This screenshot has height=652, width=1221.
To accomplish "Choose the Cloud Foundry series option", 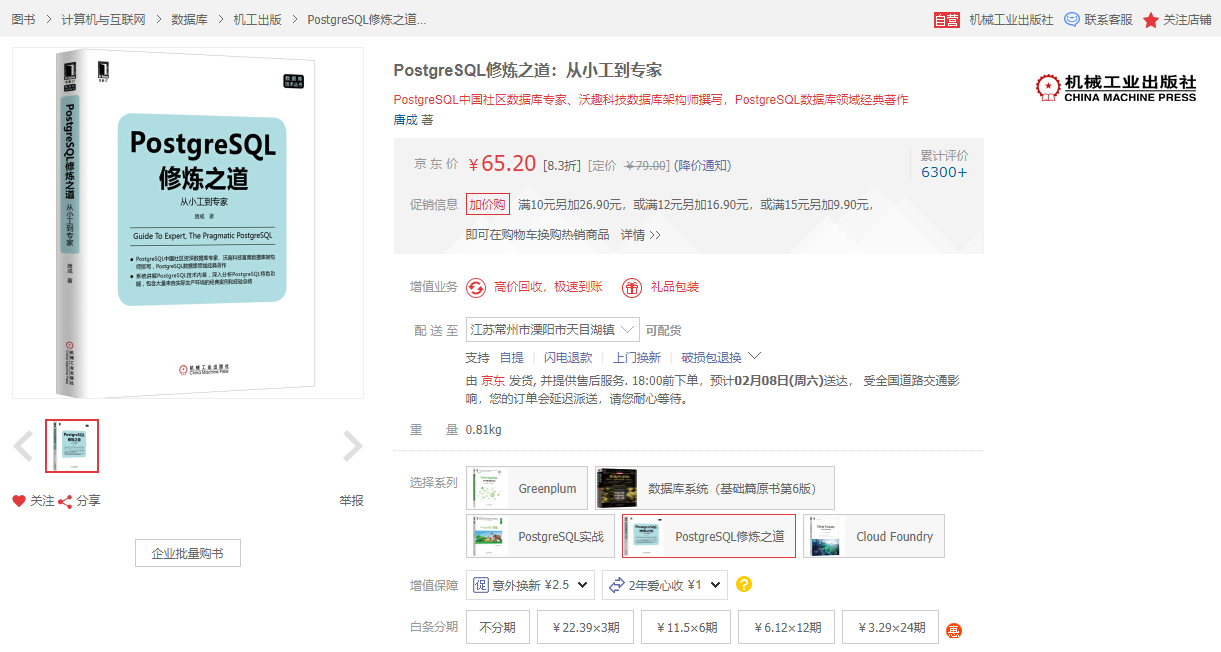I will [x=873, y=536].
